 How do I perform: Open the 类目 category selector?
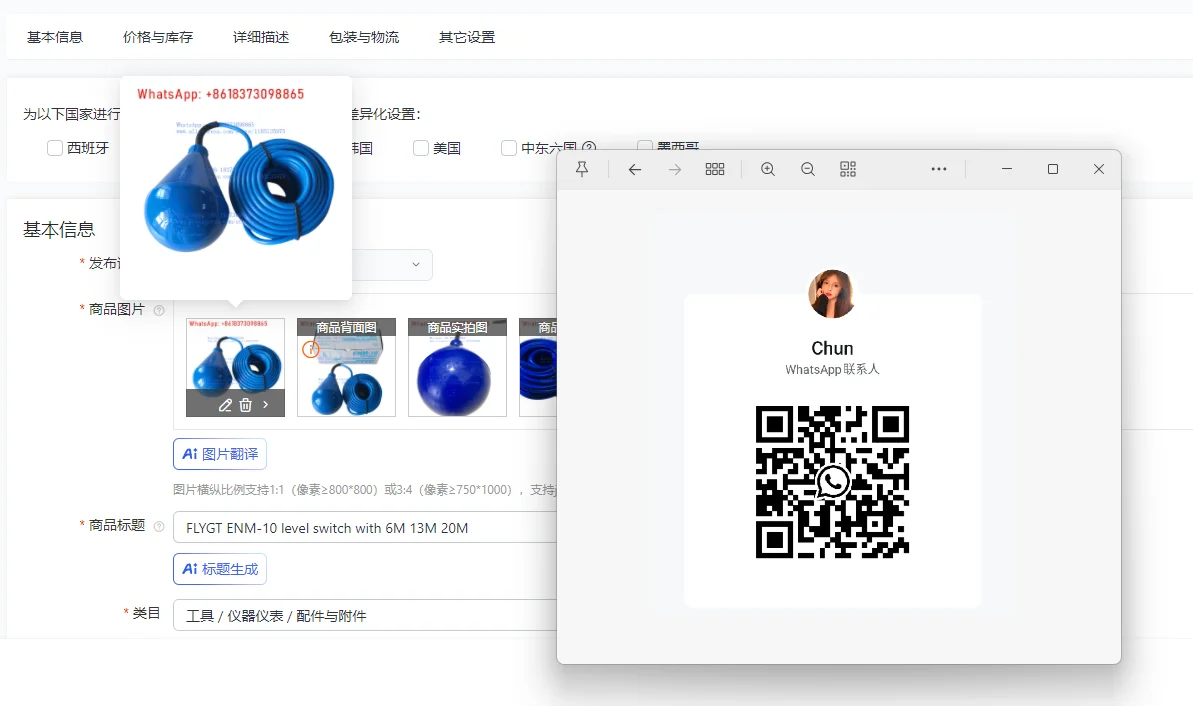365,615
